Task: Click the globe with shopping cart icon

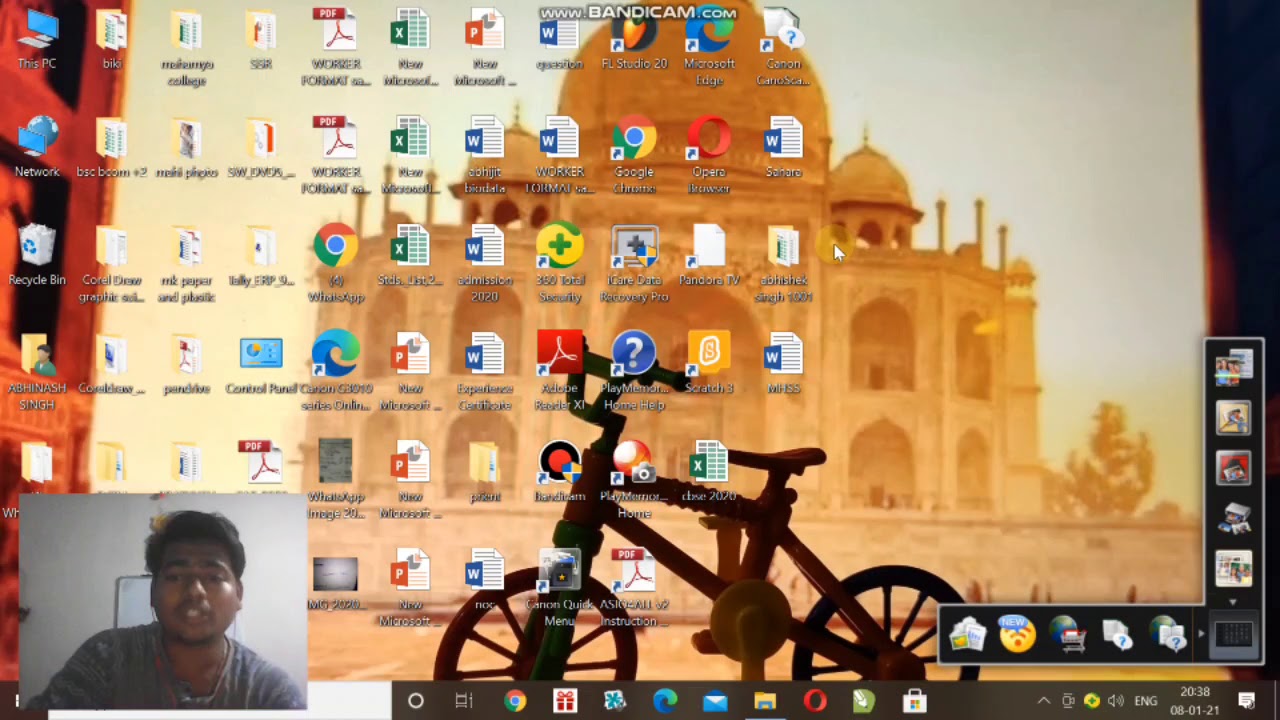Action: click(1067, 635)
